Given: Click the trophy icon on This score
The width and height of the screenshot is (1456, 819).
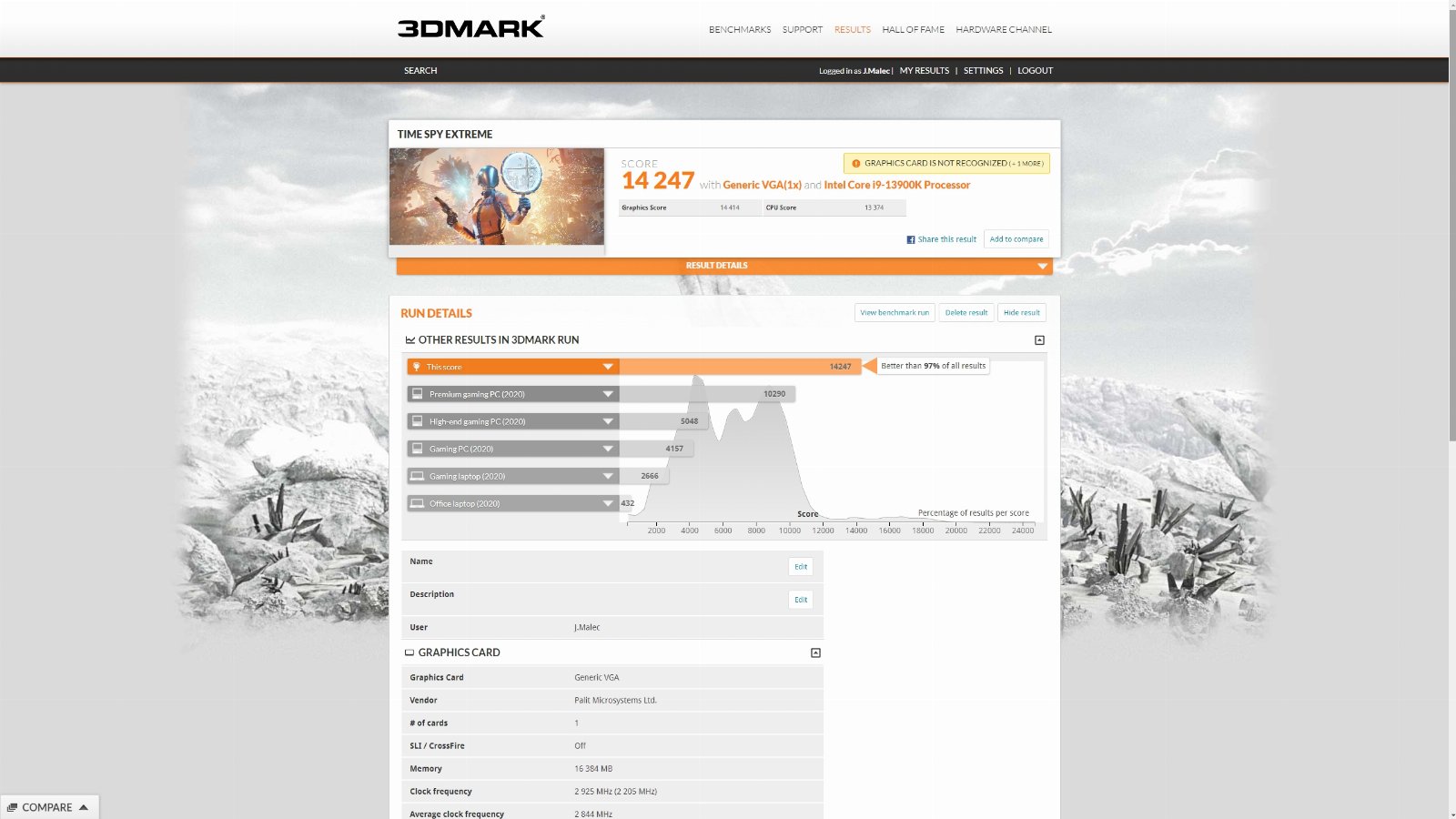Looking at the screenshot, I should [x=417, y=367].
